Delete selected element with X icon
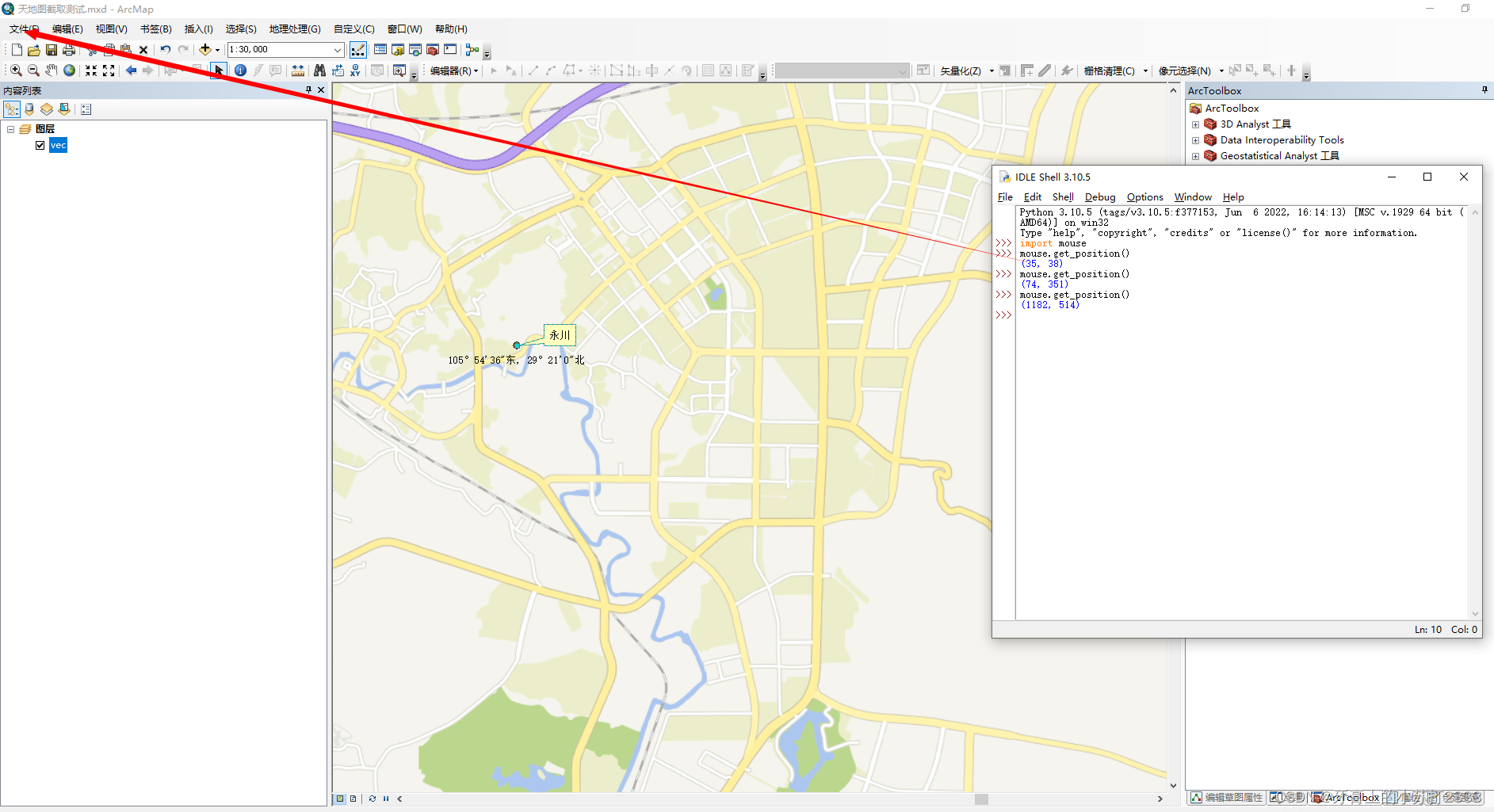The image size is (1494, 812). pyautogui.click(x=143, y=50)
